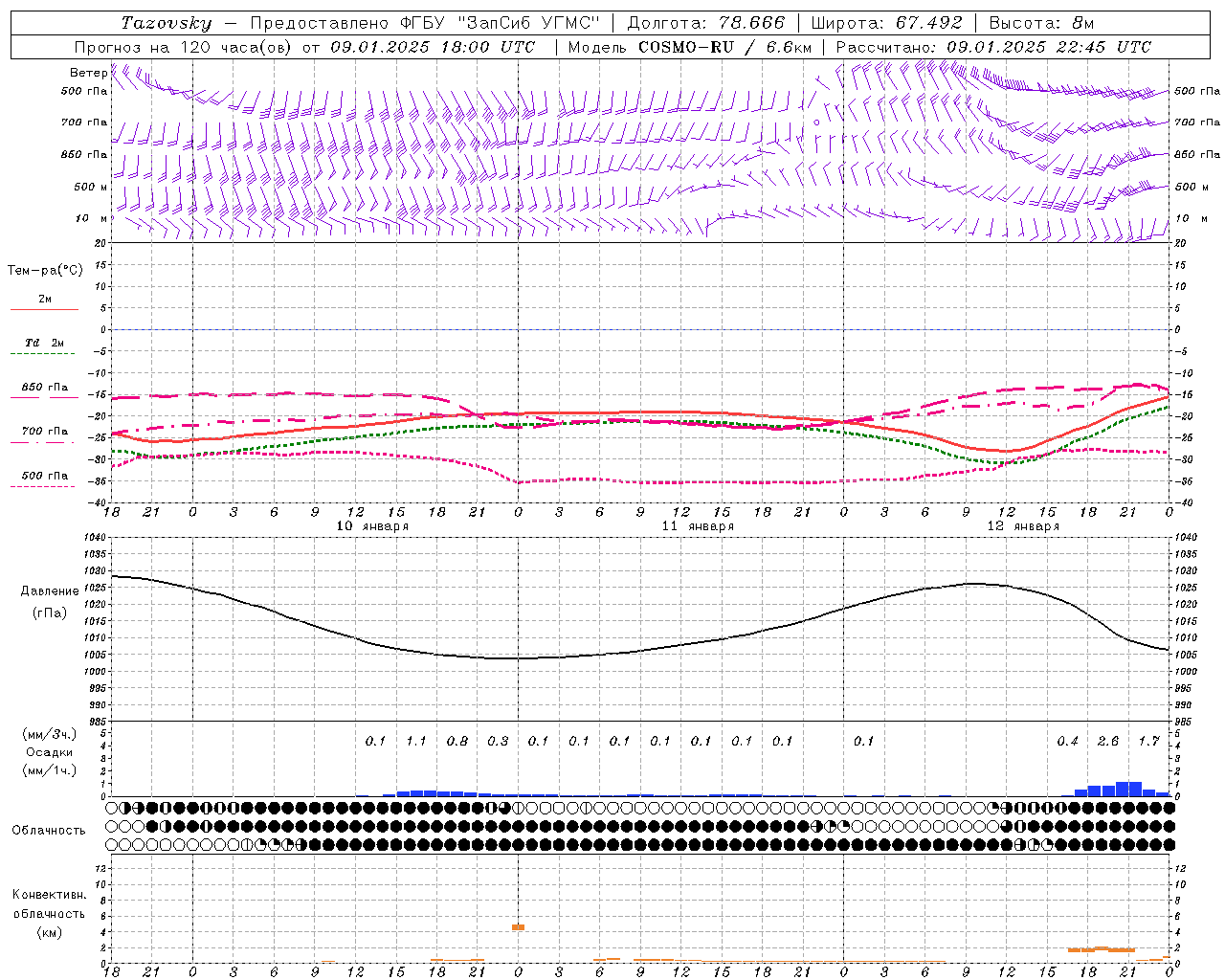Click the (мм/3ч.) precipitation unit label
Image resolution: width=1225 pixels, height=980 pixels.
click(x=50, y=735)
